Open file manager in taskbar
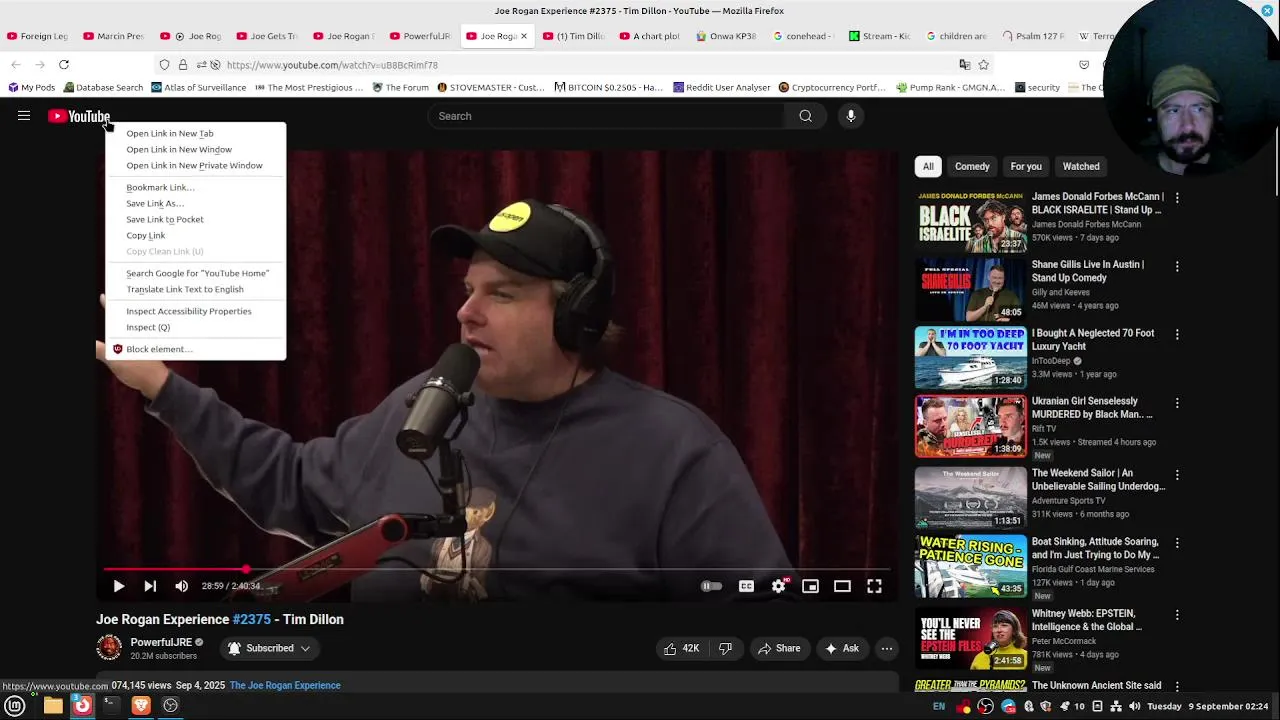Screen dimensions: 1280x720 [x=53, y=705]
